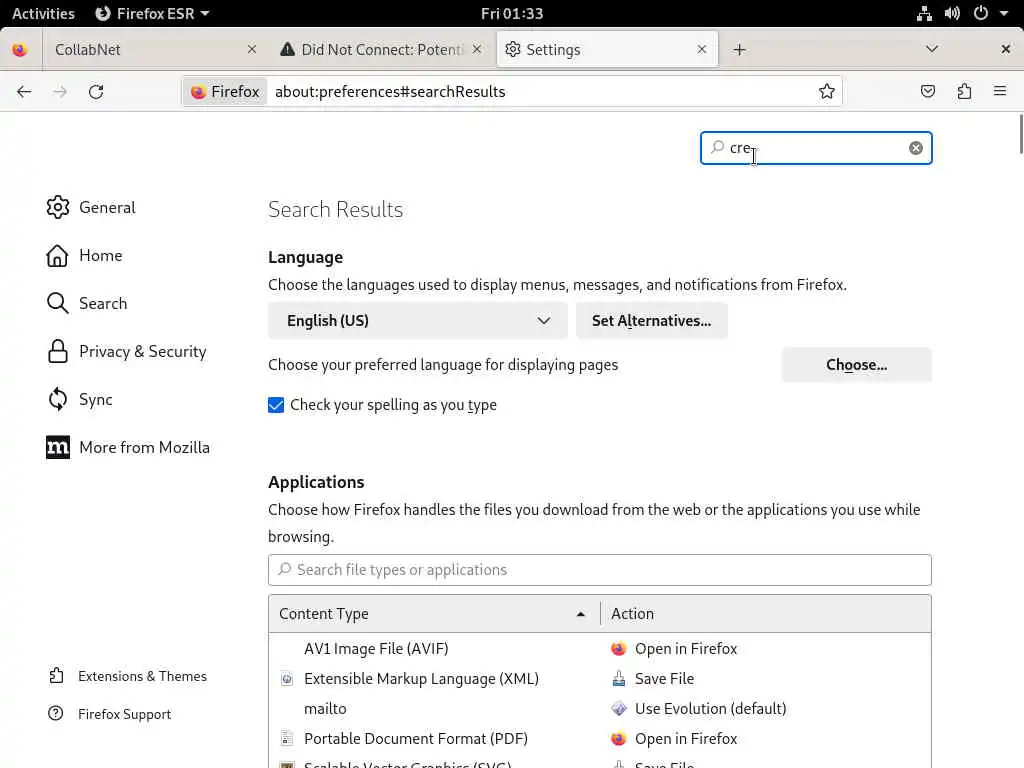1024x768 pixels.
Task: Click the reload page icon
Action: (x=96, y=92)
